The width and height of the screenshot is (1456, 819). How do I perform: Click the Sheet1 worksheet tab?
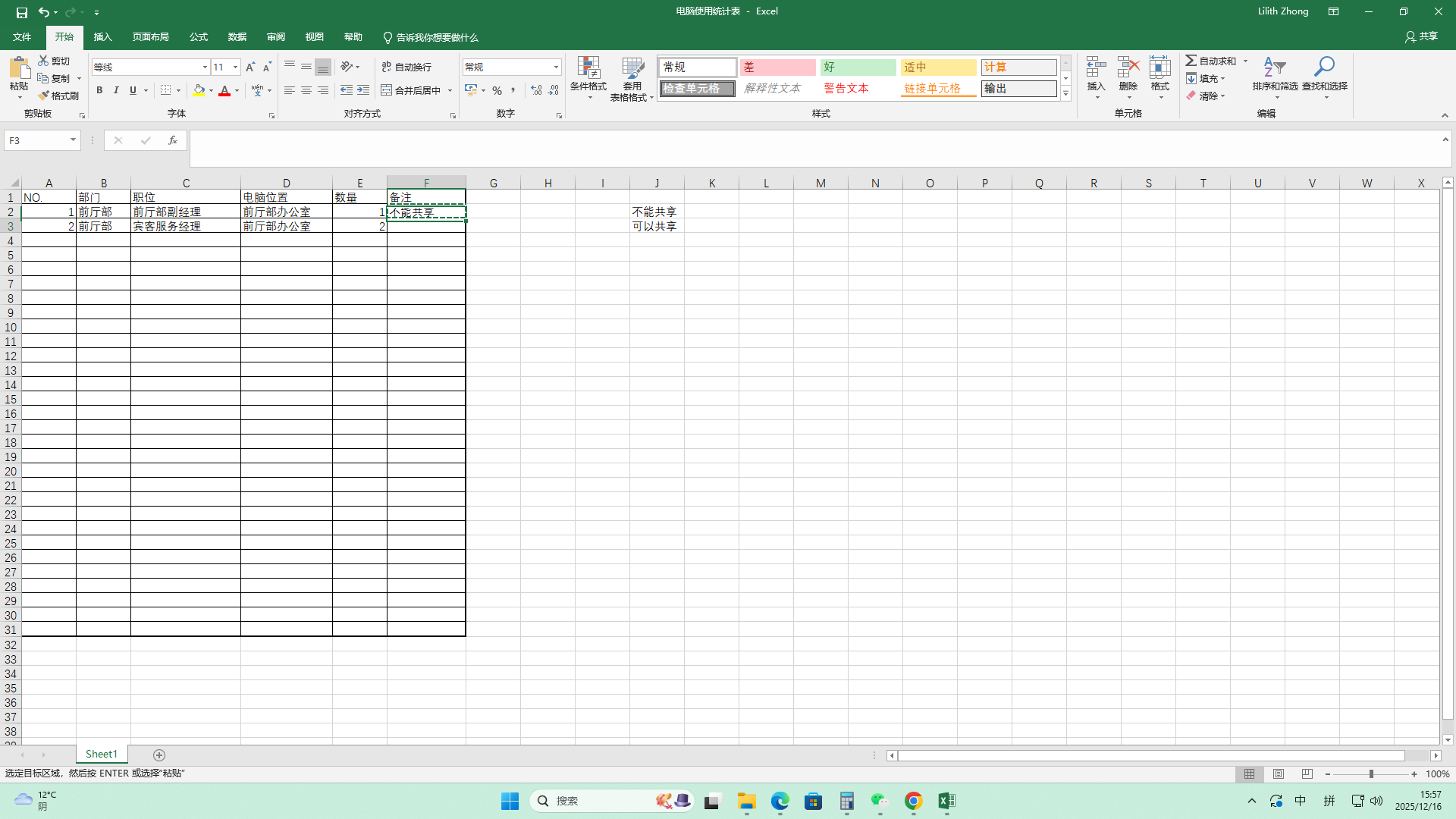pyautogui.click(x=102, y=755)
